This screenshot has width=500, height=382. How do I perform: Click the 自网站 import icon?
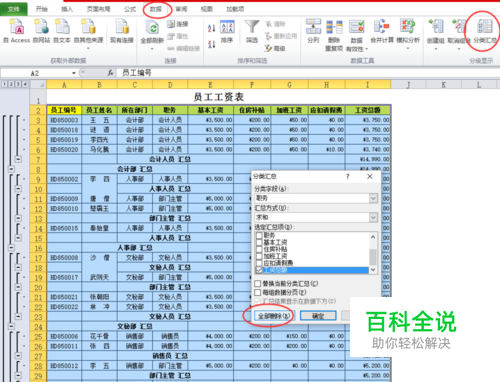pyautogui.click(x=41, y=26)
